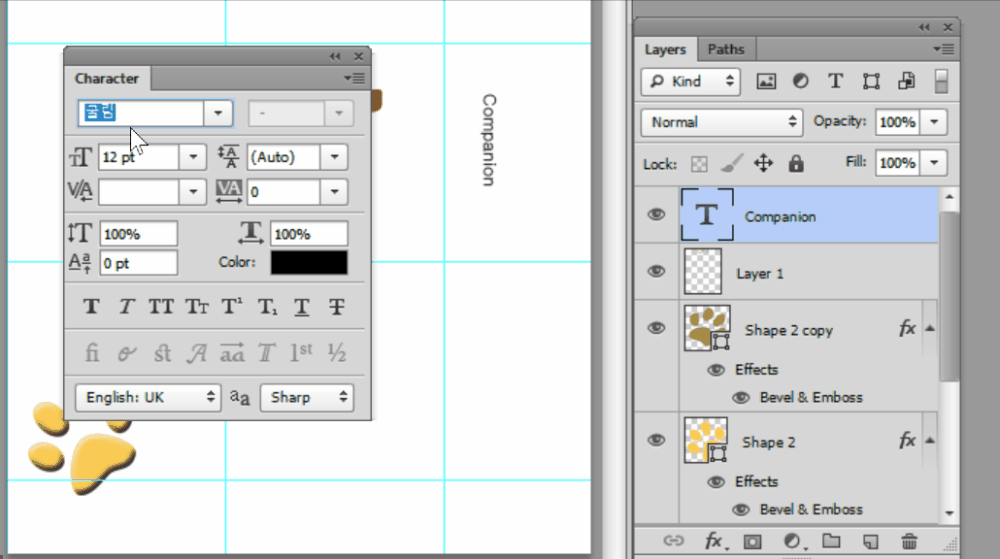Lock image pixels with brush icon

click(732, 164)
